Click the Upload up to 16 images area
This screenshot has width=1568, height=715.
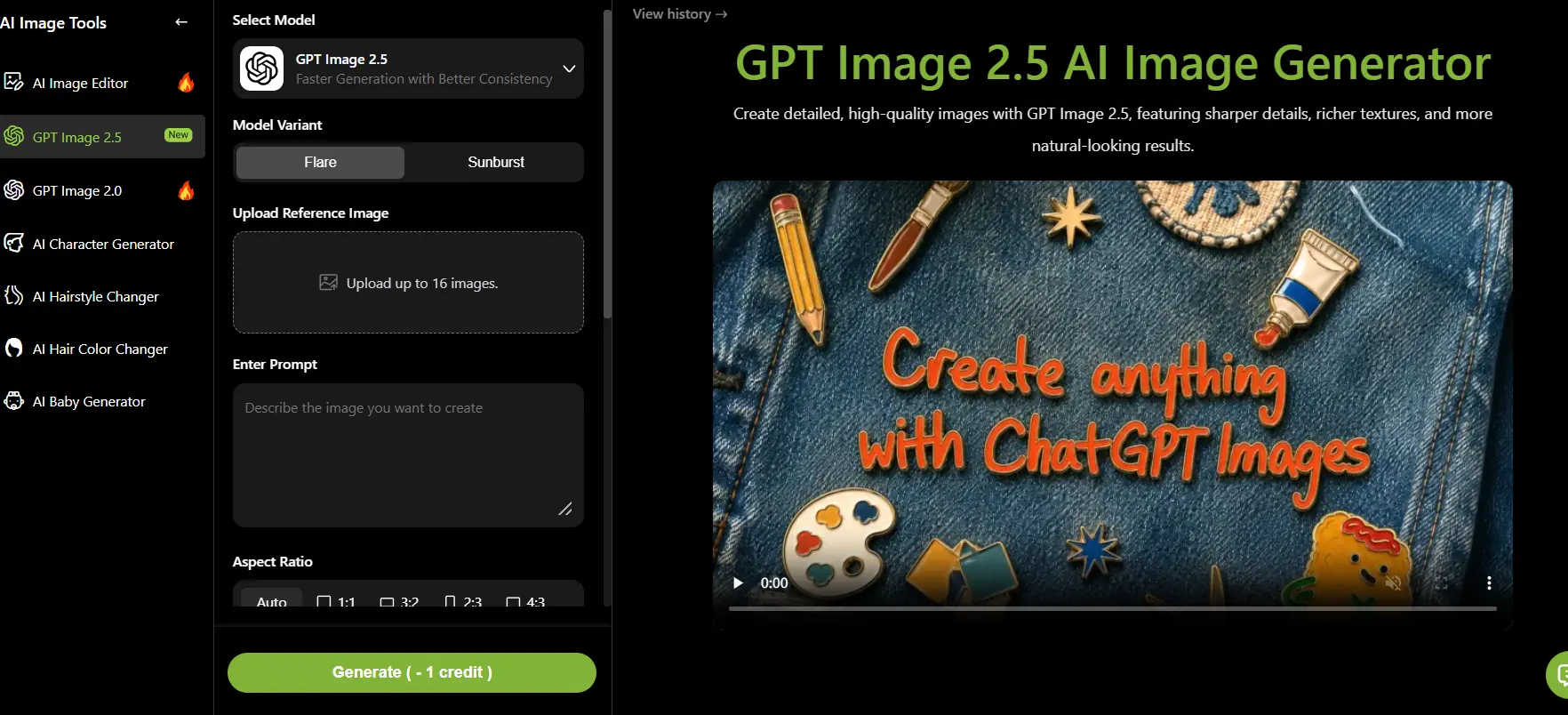[x=408, y=283]
